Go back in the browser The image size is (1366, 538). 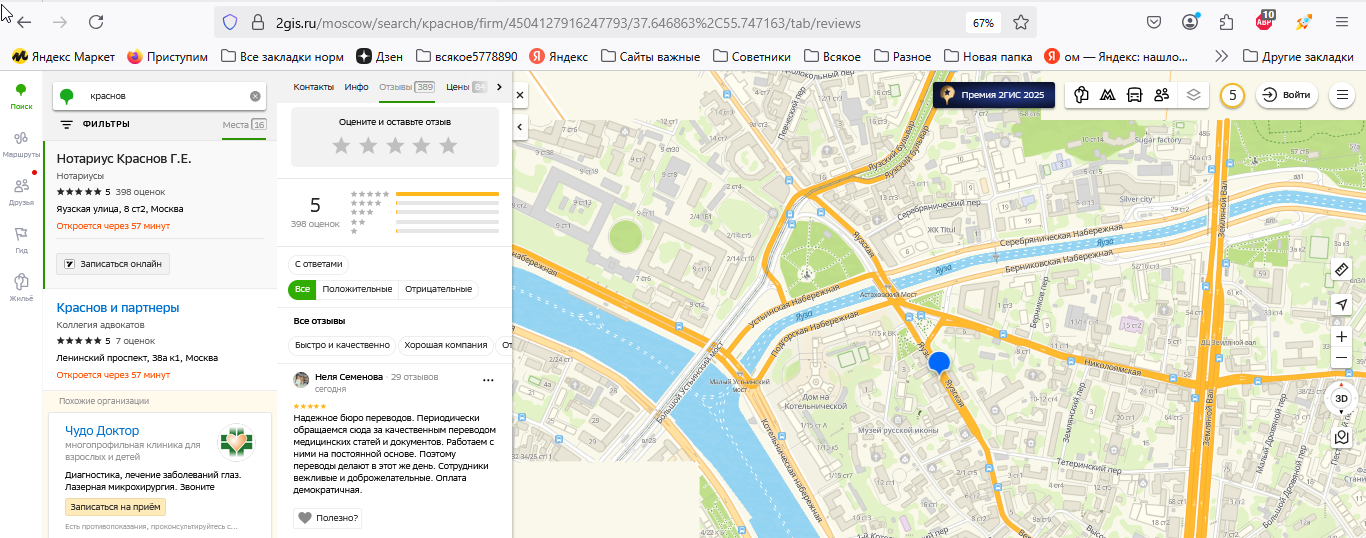click(24, 22)
